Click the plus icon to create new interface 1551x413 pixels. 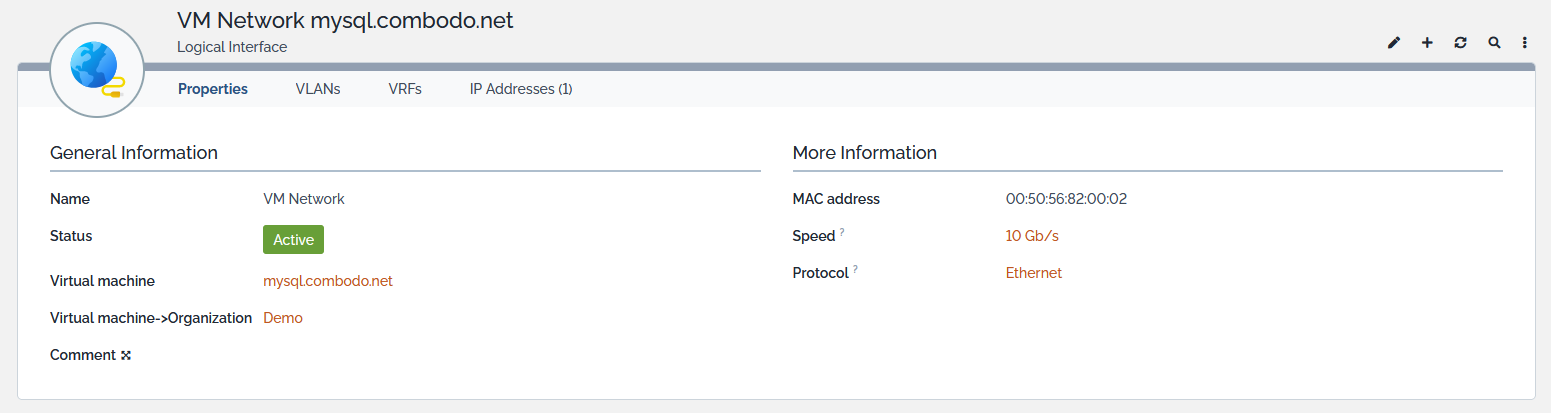coord(1427,43)
